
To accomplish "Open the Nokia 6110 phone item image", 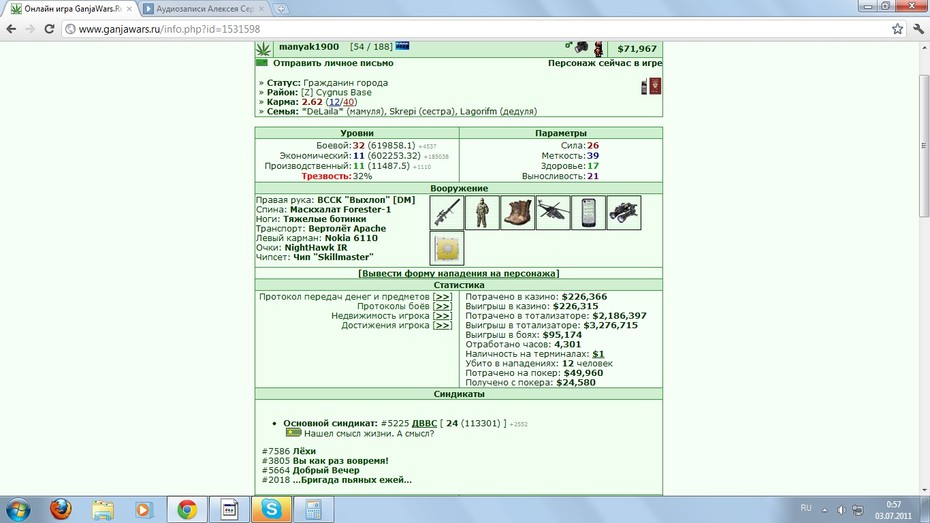I will [588, 212].
